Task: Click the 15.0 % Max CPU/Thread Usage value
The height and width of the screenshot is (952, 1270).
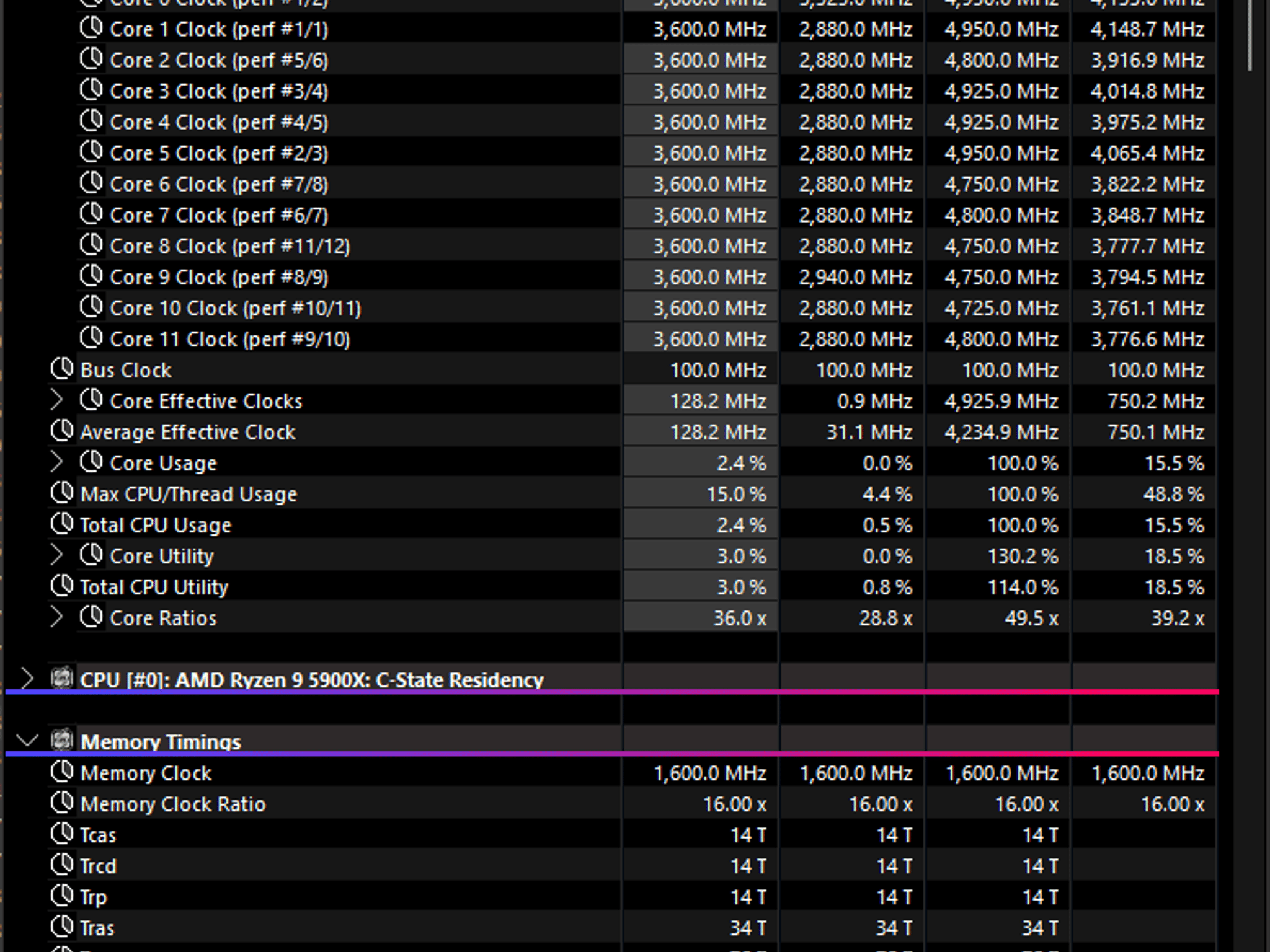Action: tap(736, 494)
